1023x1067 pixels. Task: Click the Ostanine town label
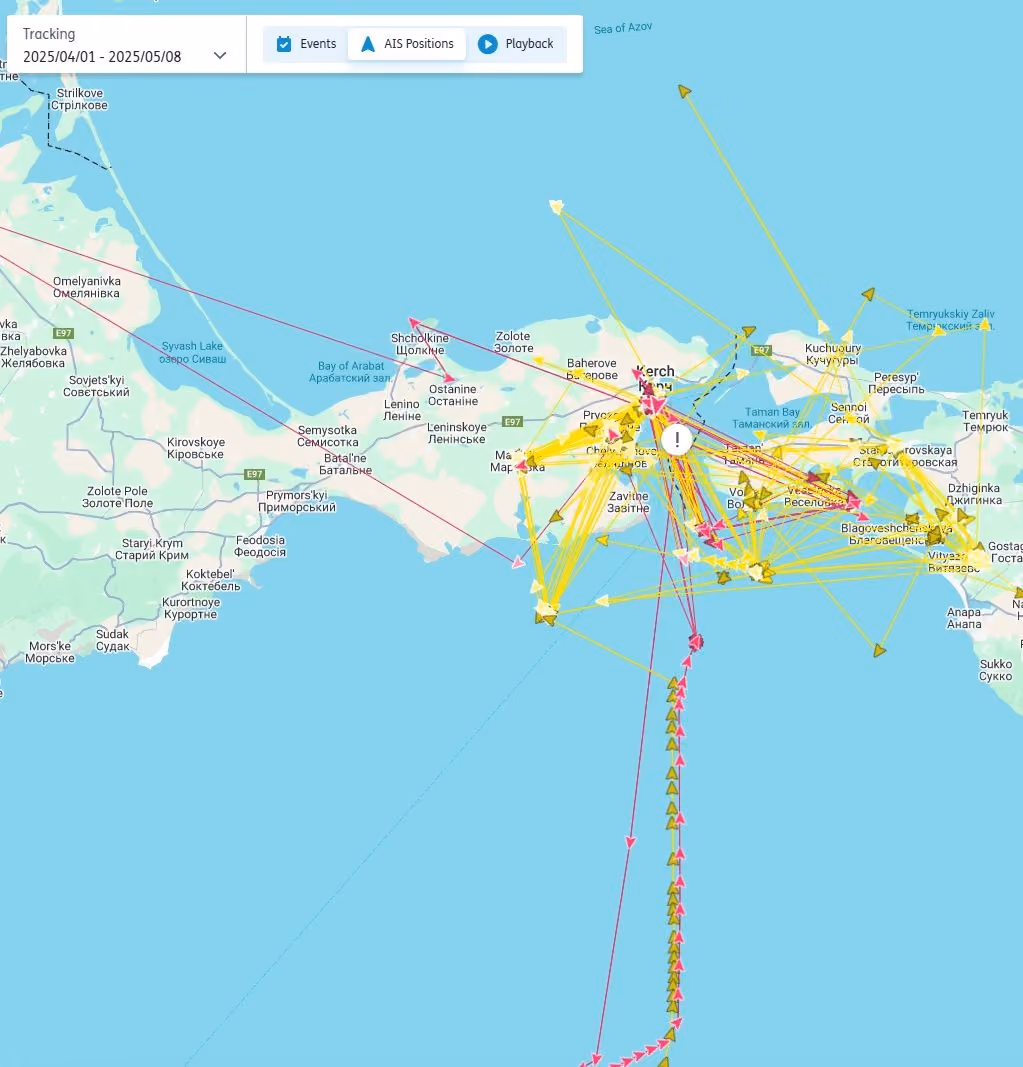coord(453,395)
